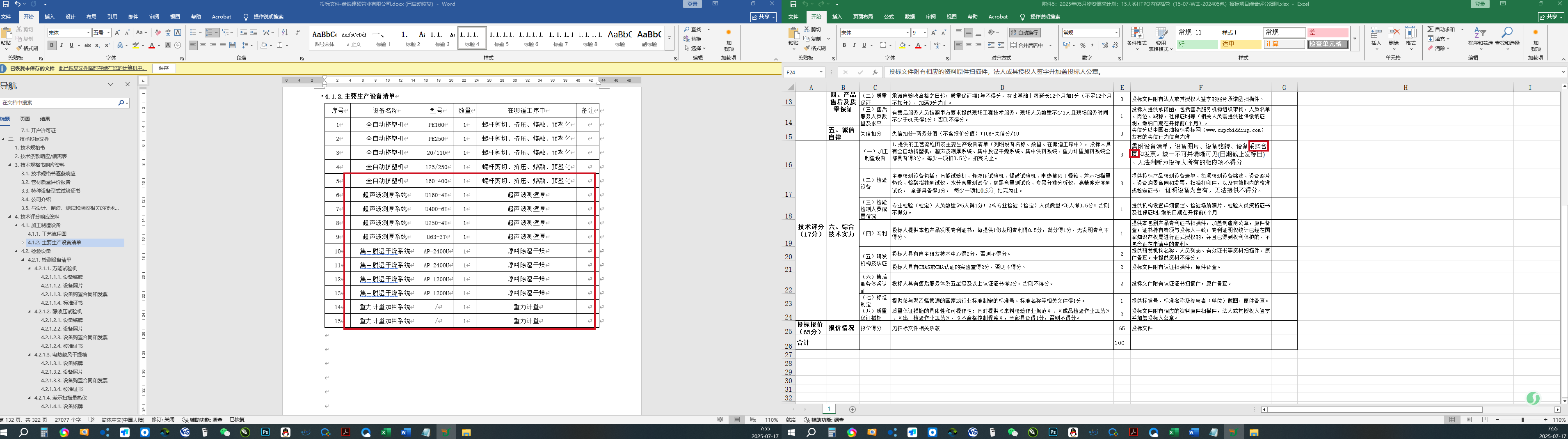Viewport: 1568px width, 439px height.
Task: Click the 登录 sign-in button in Word
Action: click(x=692, y=4)
